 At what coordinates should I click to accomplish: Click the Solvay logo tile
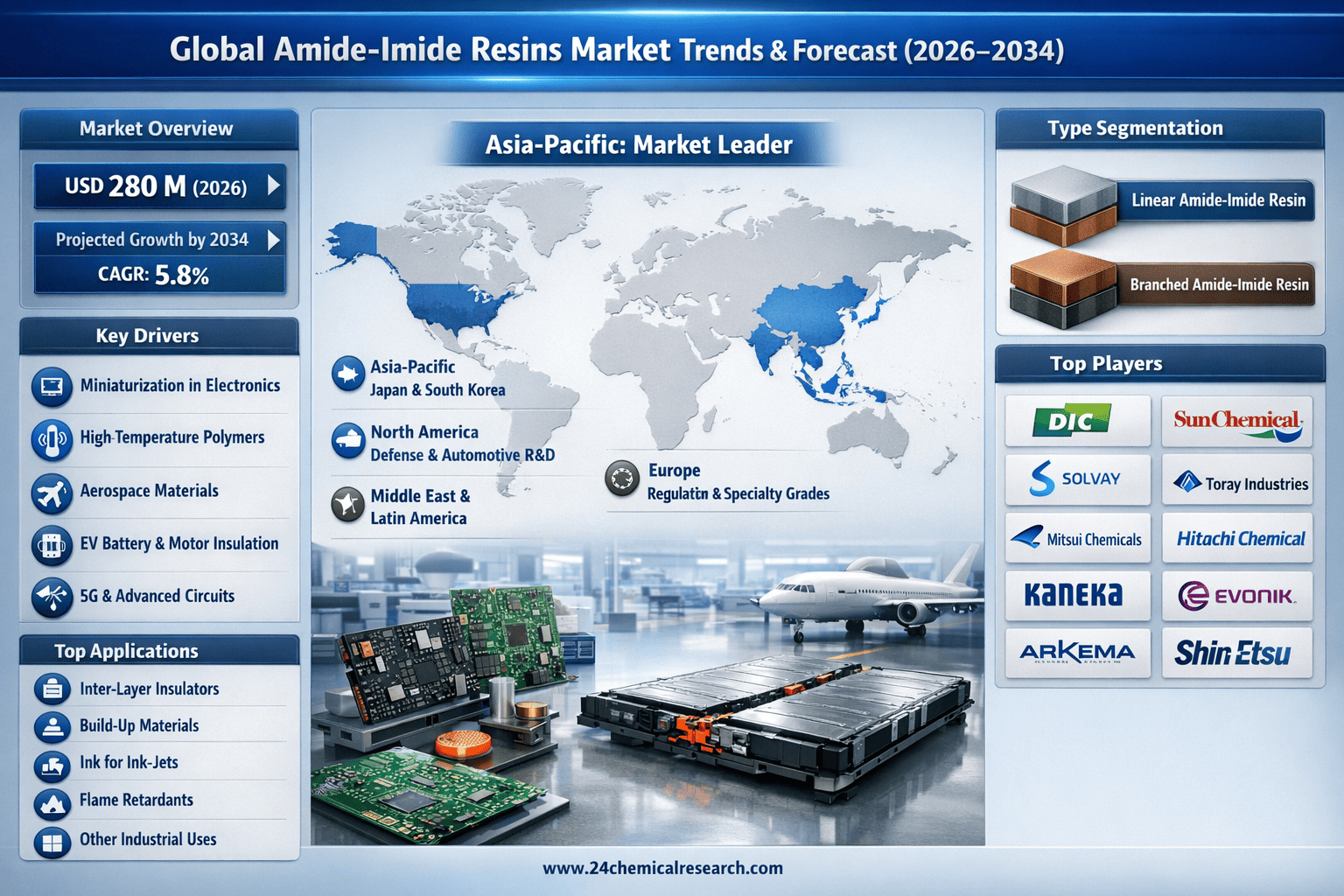pyautogui.click(x=1077, y=479)
